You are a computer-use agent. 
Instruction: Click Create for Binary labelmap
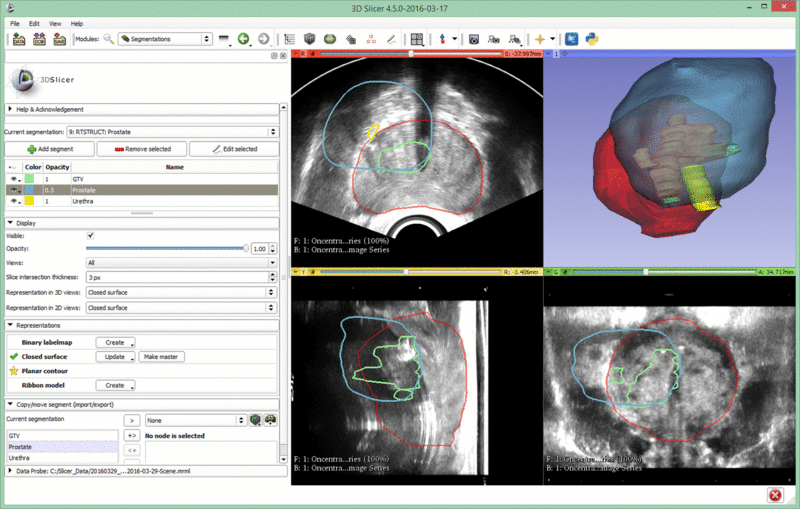[115, 342]
